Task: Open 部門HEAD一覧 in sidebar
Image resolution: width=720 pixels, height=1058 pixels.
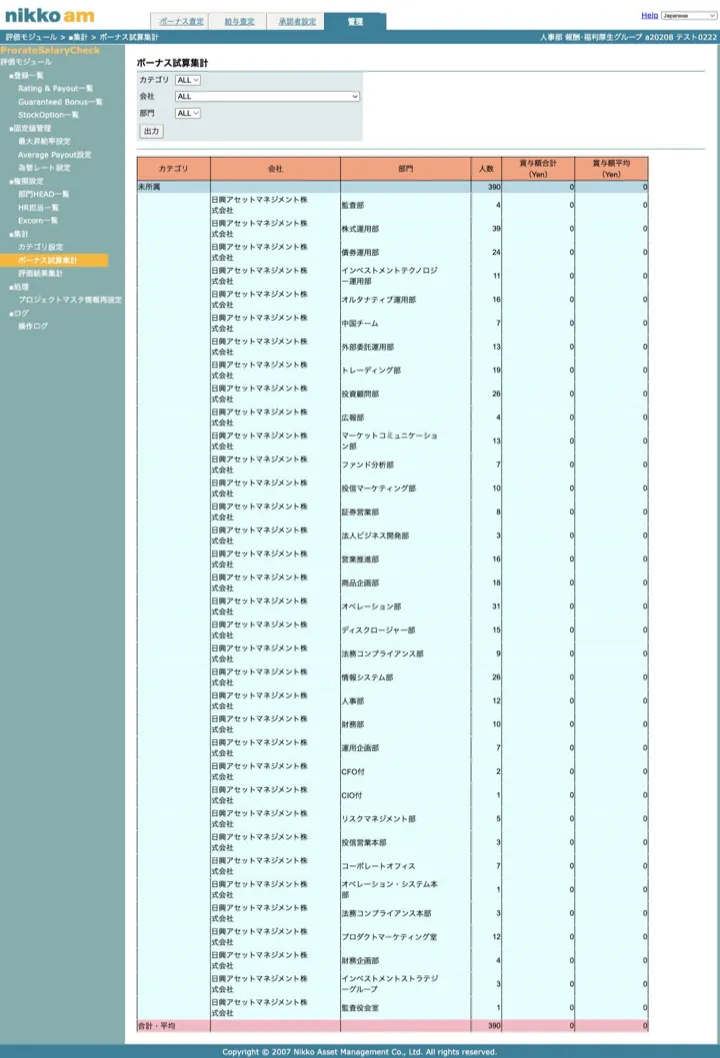Action: click(x=43, y=194)
